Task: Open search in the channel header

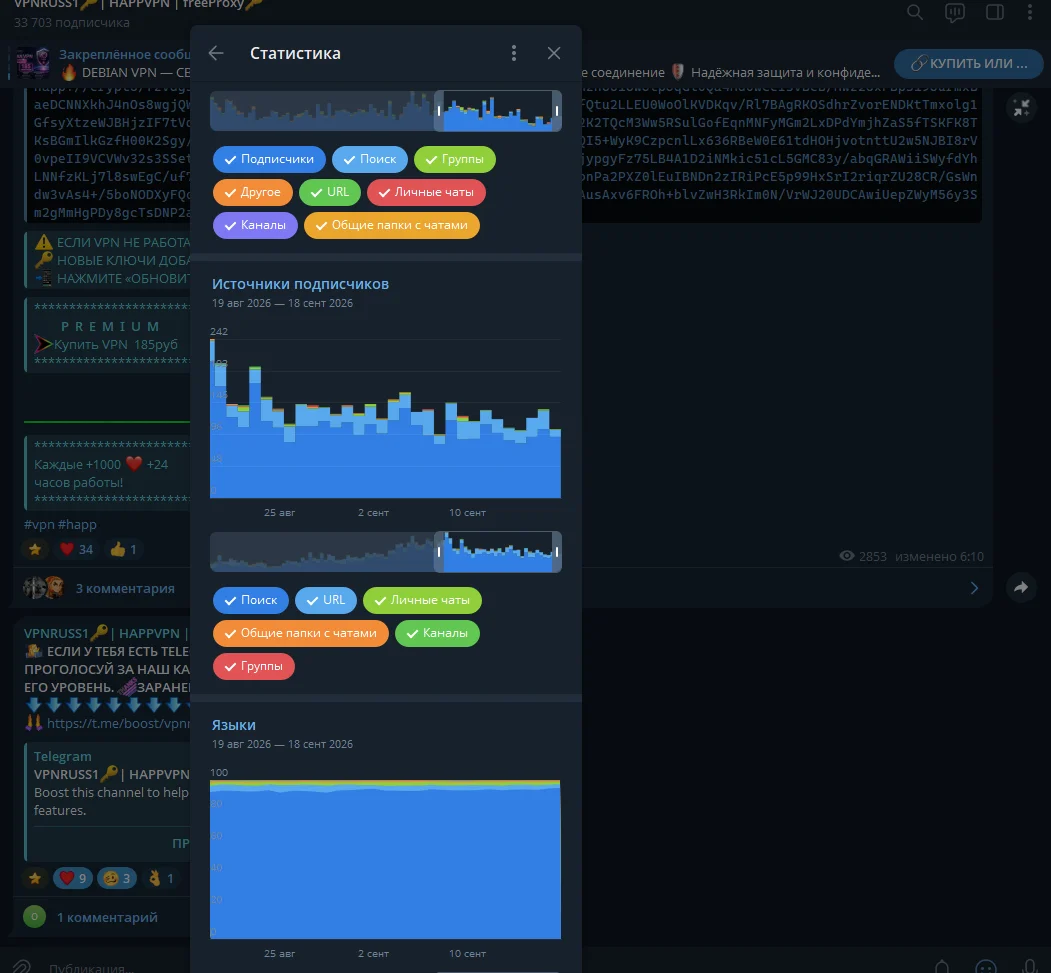Action: point(915,12)
